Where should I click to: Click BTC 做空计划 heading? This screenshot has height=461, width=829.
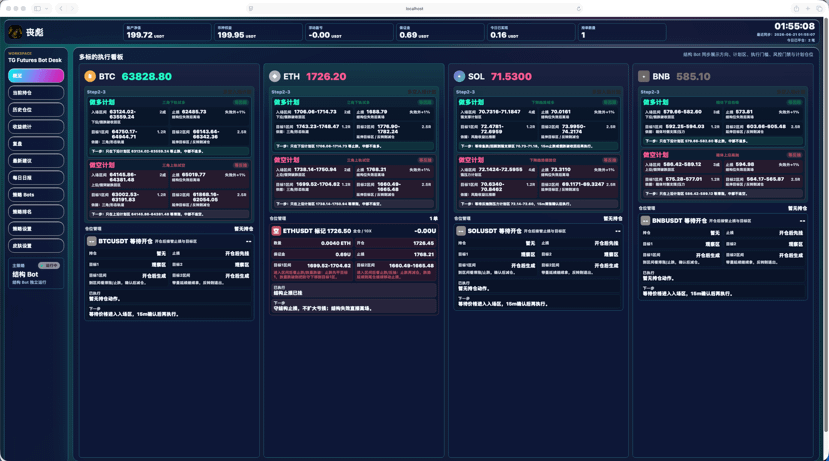(x=102, y=165)
